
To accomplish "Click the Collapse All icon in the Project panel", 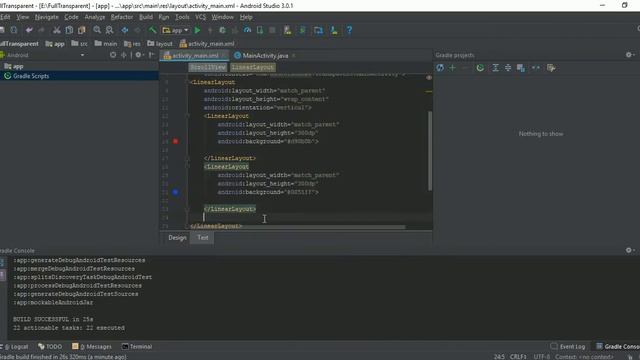I will tap(124, 55).
